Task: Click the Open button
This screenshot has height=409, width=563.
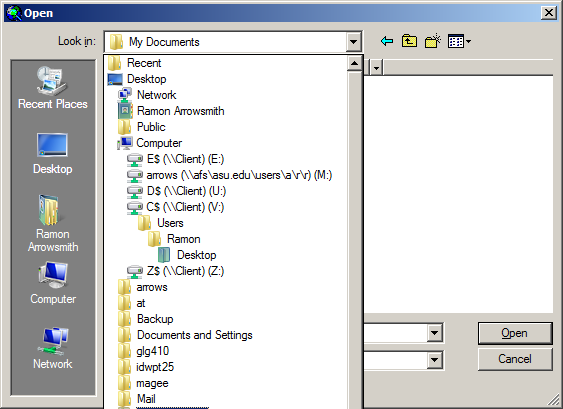Action: click(515, 333)
